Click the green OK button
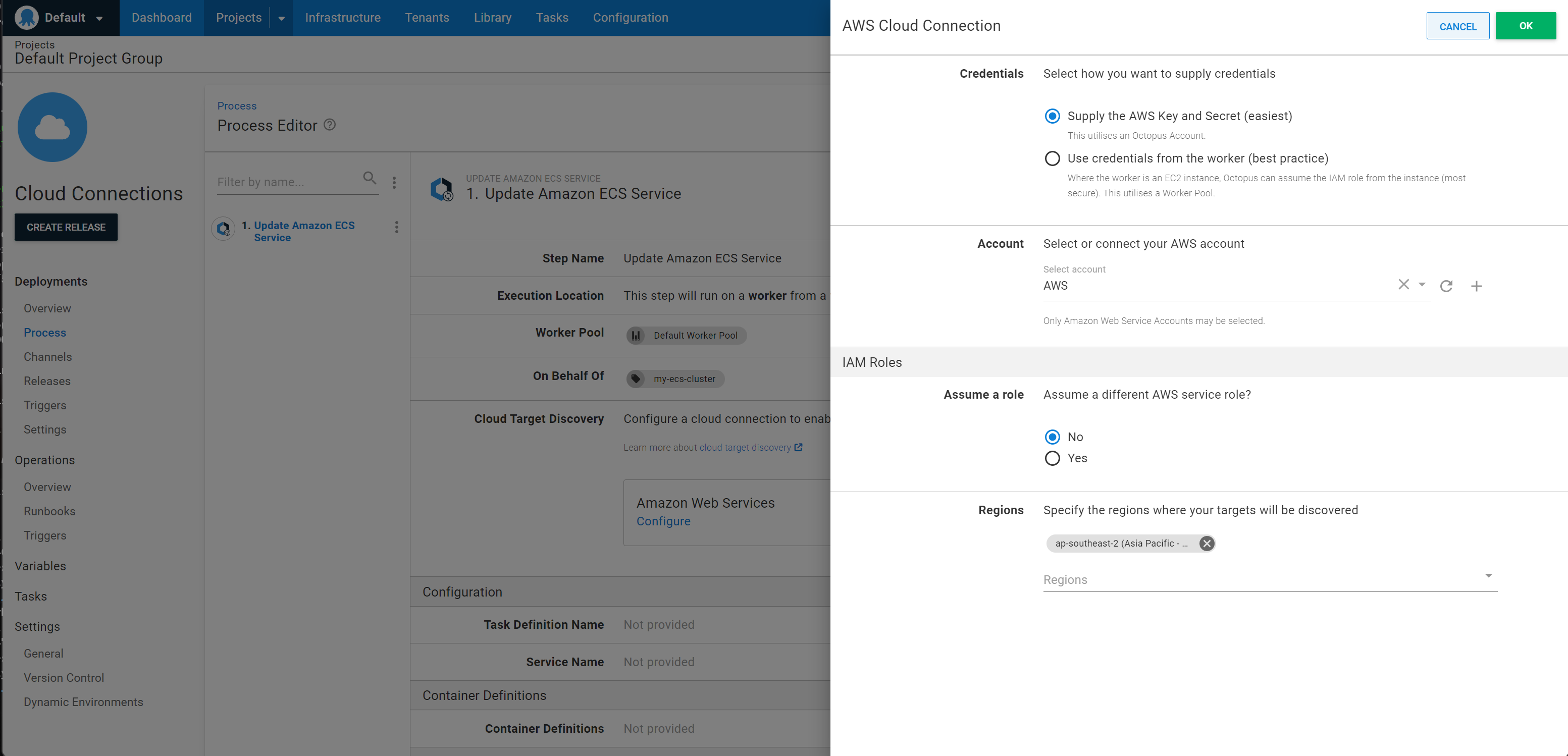1568x756 pixels. click(x=1526, y=26)
